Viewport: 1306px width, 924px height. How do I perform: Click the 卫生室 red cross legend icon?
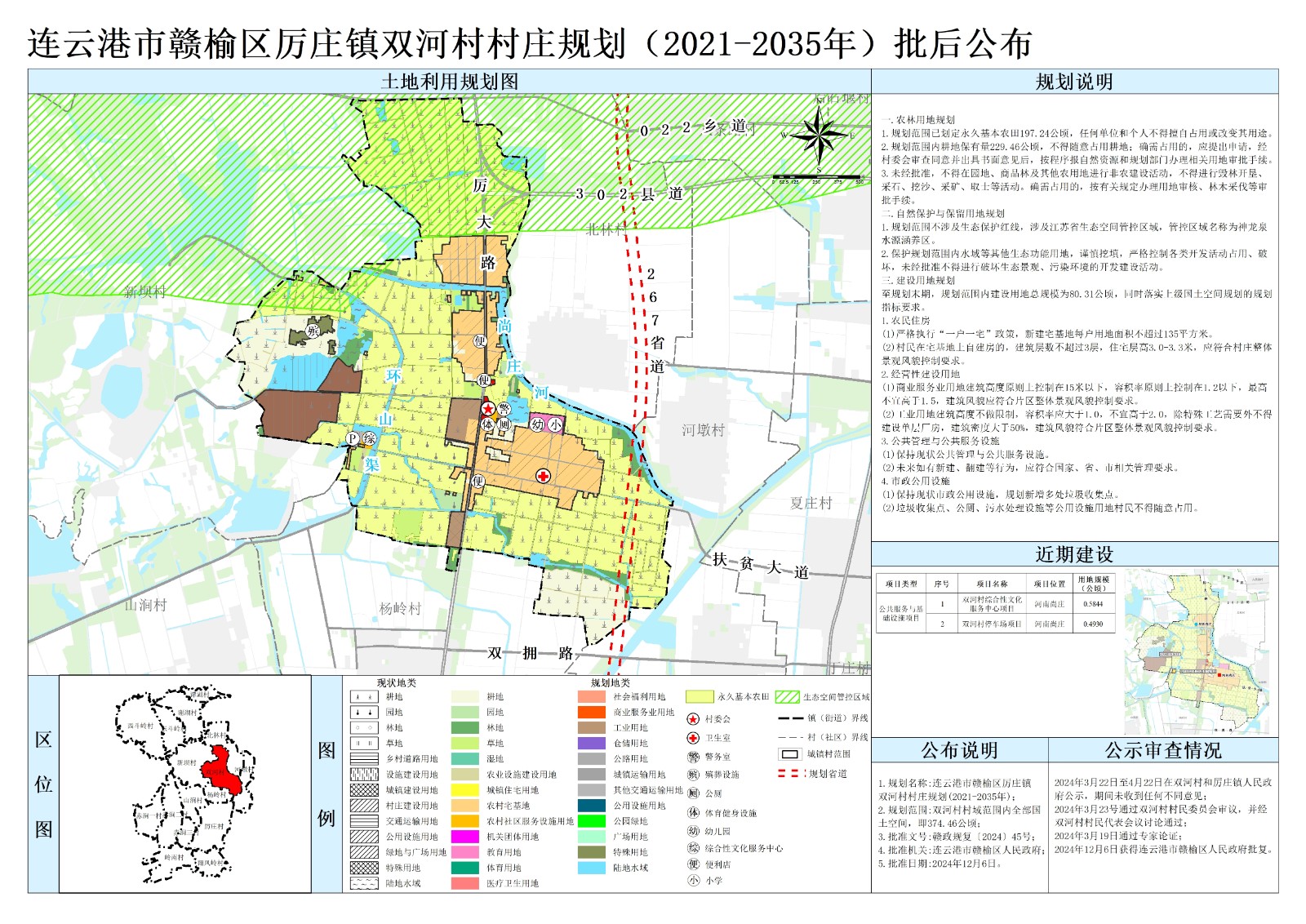[x=693, y=738]
